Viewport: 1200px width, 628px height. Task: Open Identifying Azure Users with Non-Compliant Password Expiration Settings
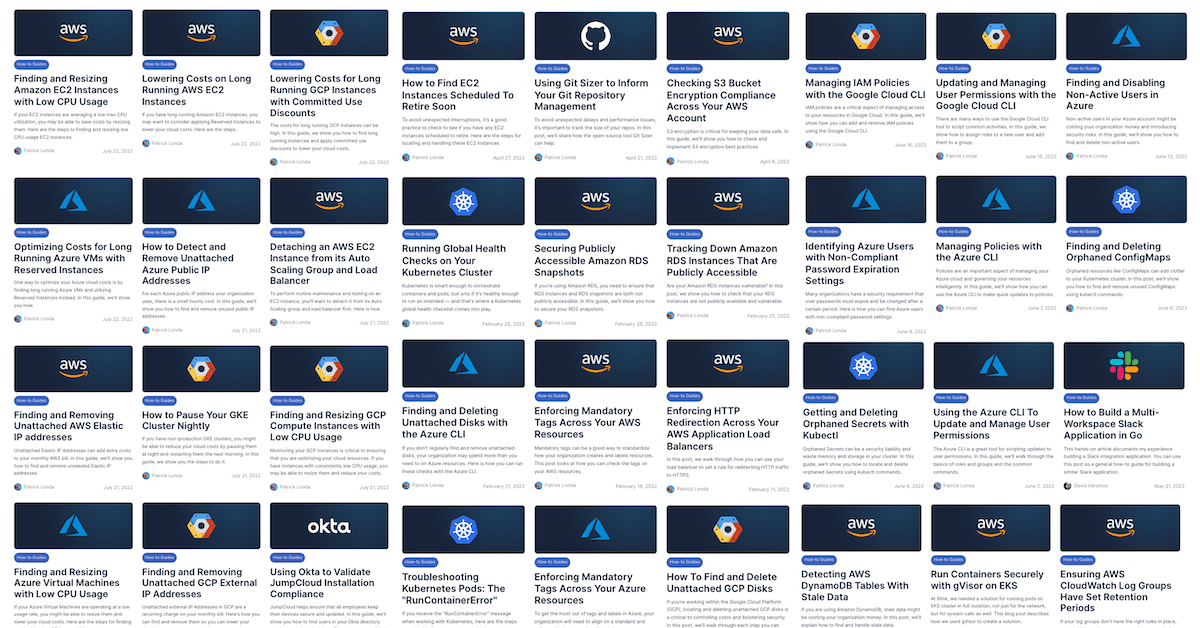(860, 264)
